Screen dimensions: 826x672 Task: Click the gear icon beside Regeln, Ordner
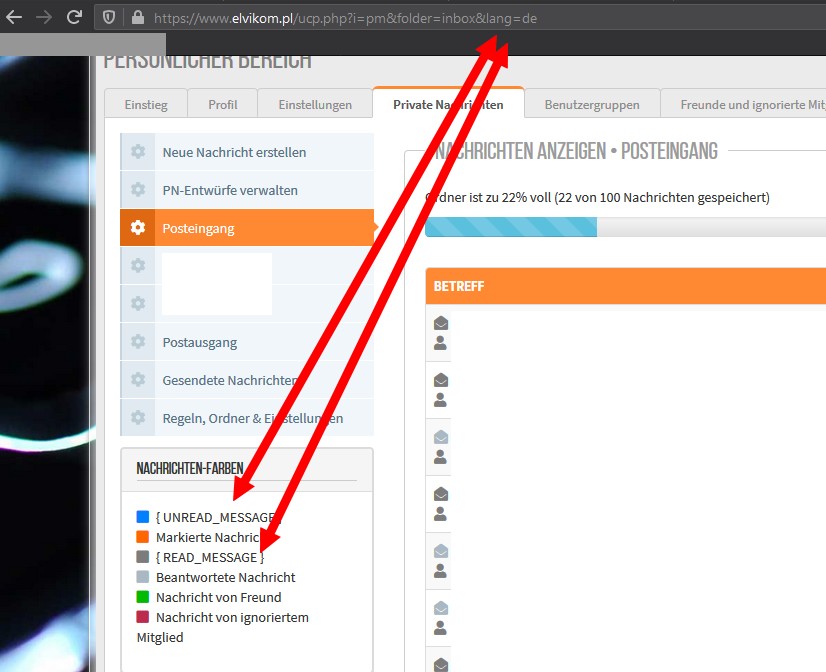[x=138, y=417]
